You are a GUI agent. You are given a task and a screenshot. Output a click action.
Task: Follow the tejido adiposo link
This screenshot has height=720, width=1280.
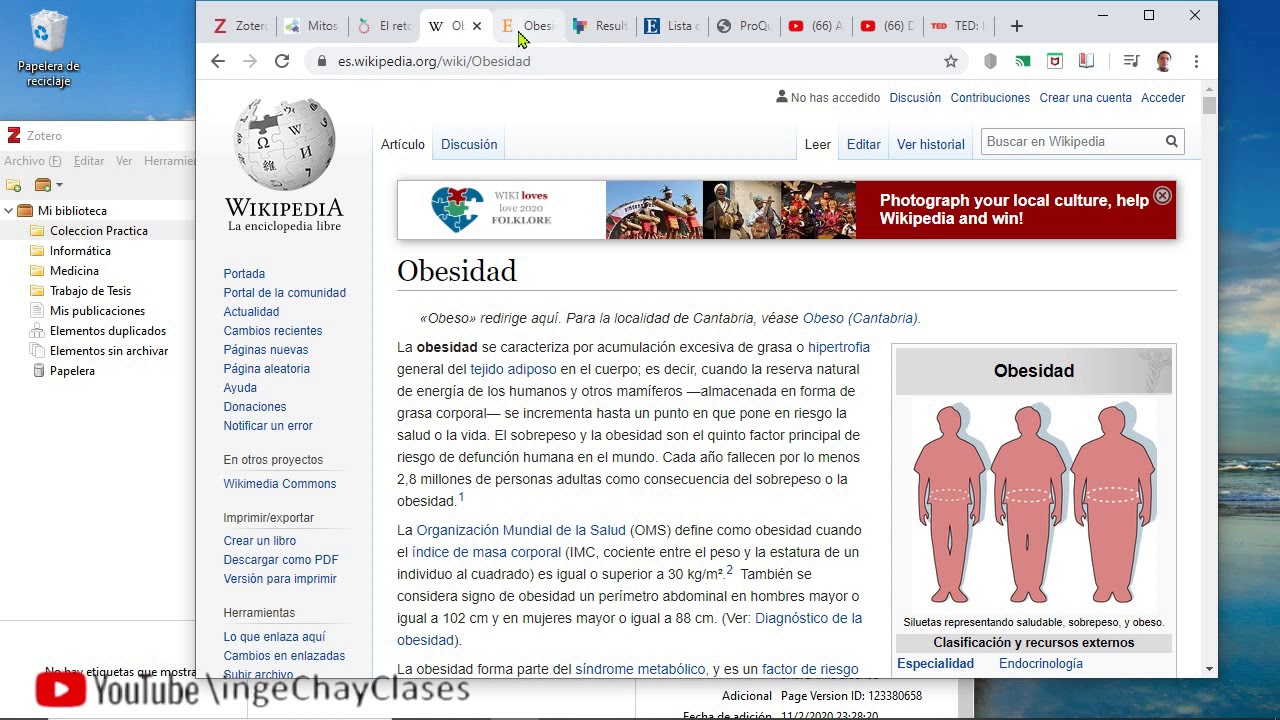coord(513,369)
